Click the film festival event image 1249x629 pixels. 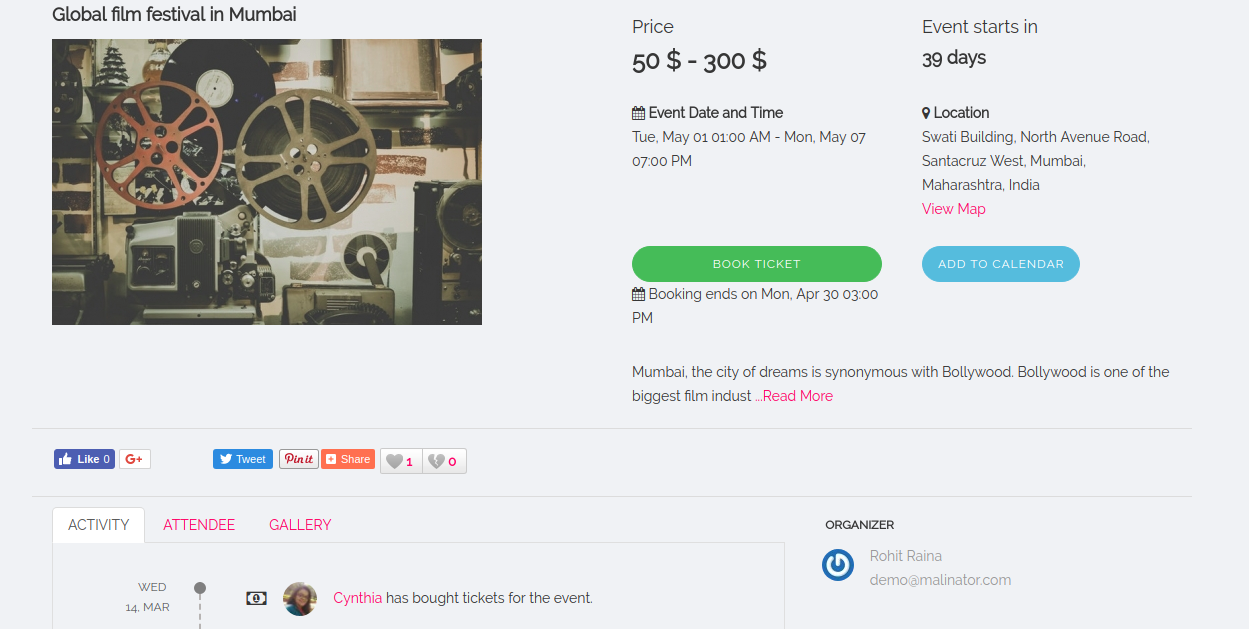point(267,182)
